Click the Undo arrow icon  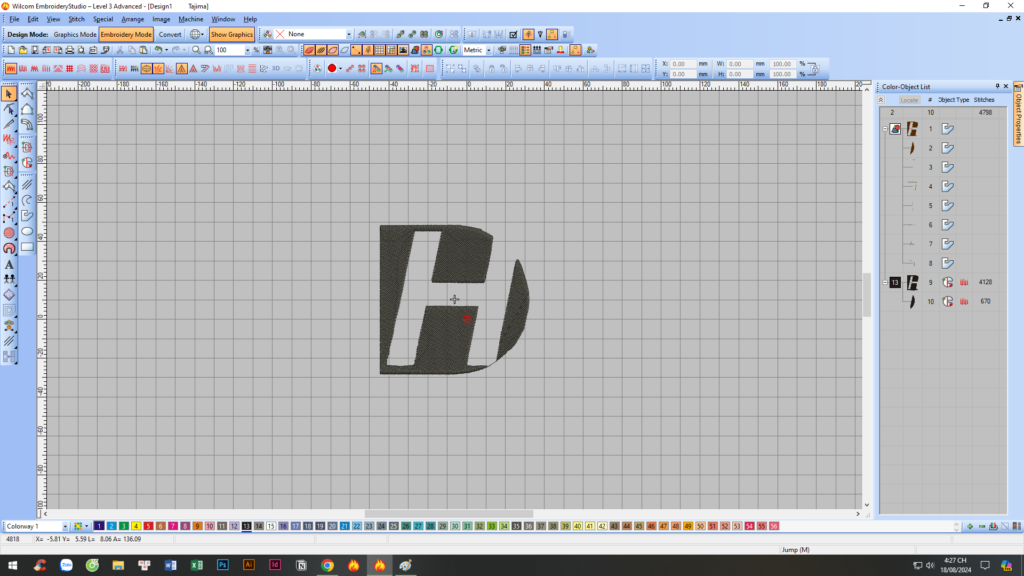tap(158, 49)
